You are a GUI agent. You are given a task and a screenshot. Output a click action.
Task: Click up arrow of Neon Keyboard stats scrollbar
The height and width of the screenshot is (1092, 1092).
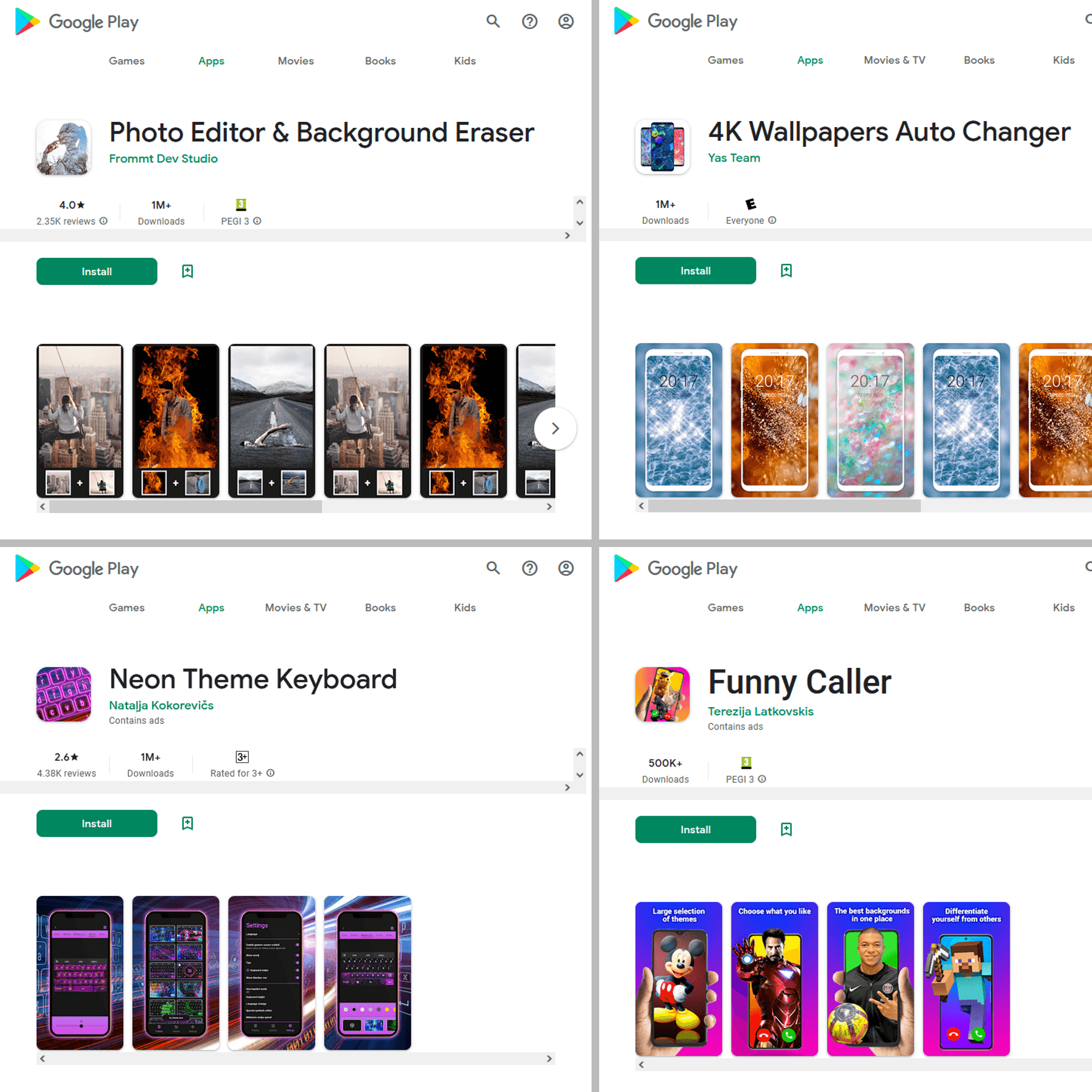(579, 754)
